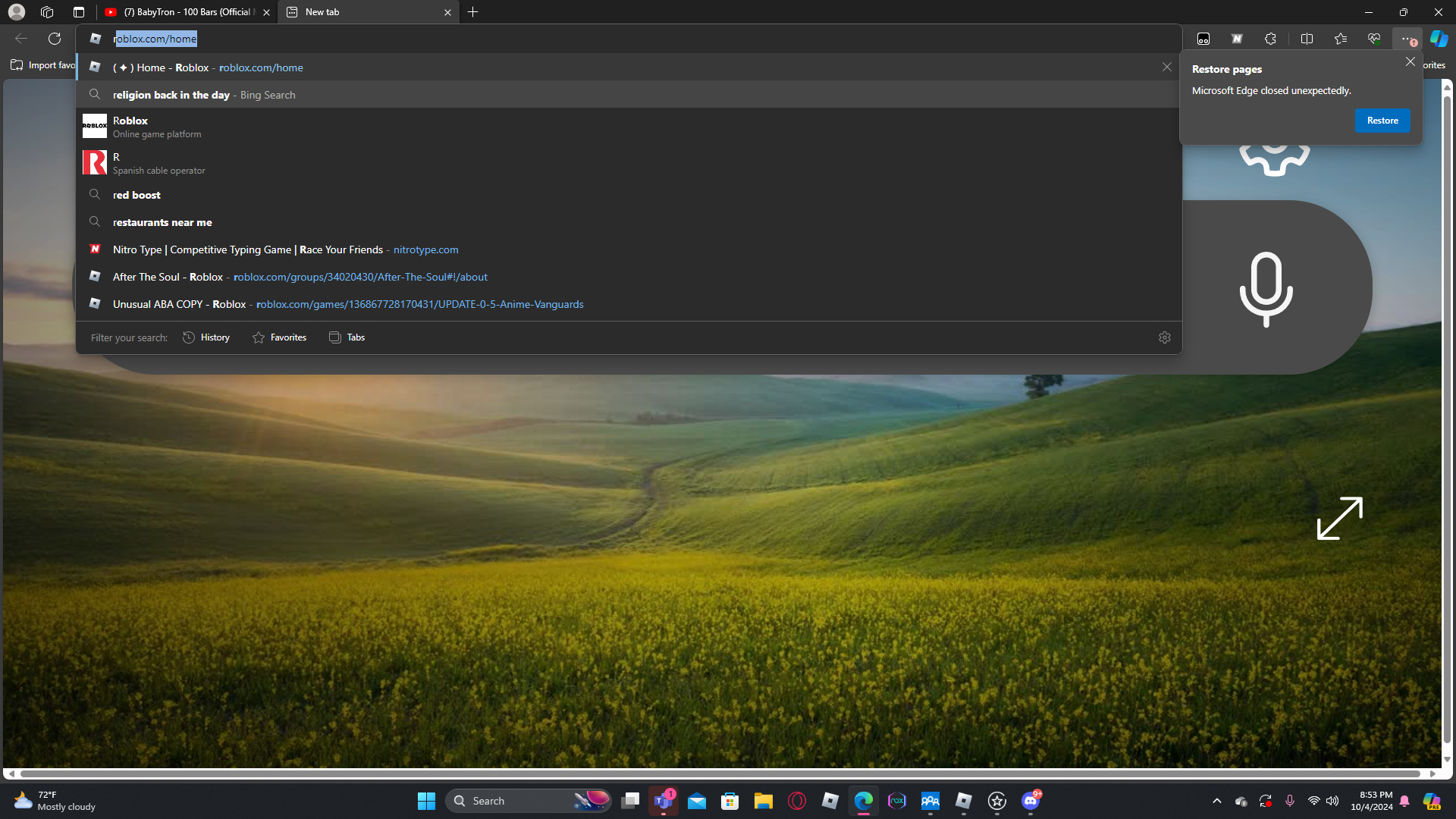1456x819 pixels.
Task: Open the microphone tray icon
Action: [1290, 801]
